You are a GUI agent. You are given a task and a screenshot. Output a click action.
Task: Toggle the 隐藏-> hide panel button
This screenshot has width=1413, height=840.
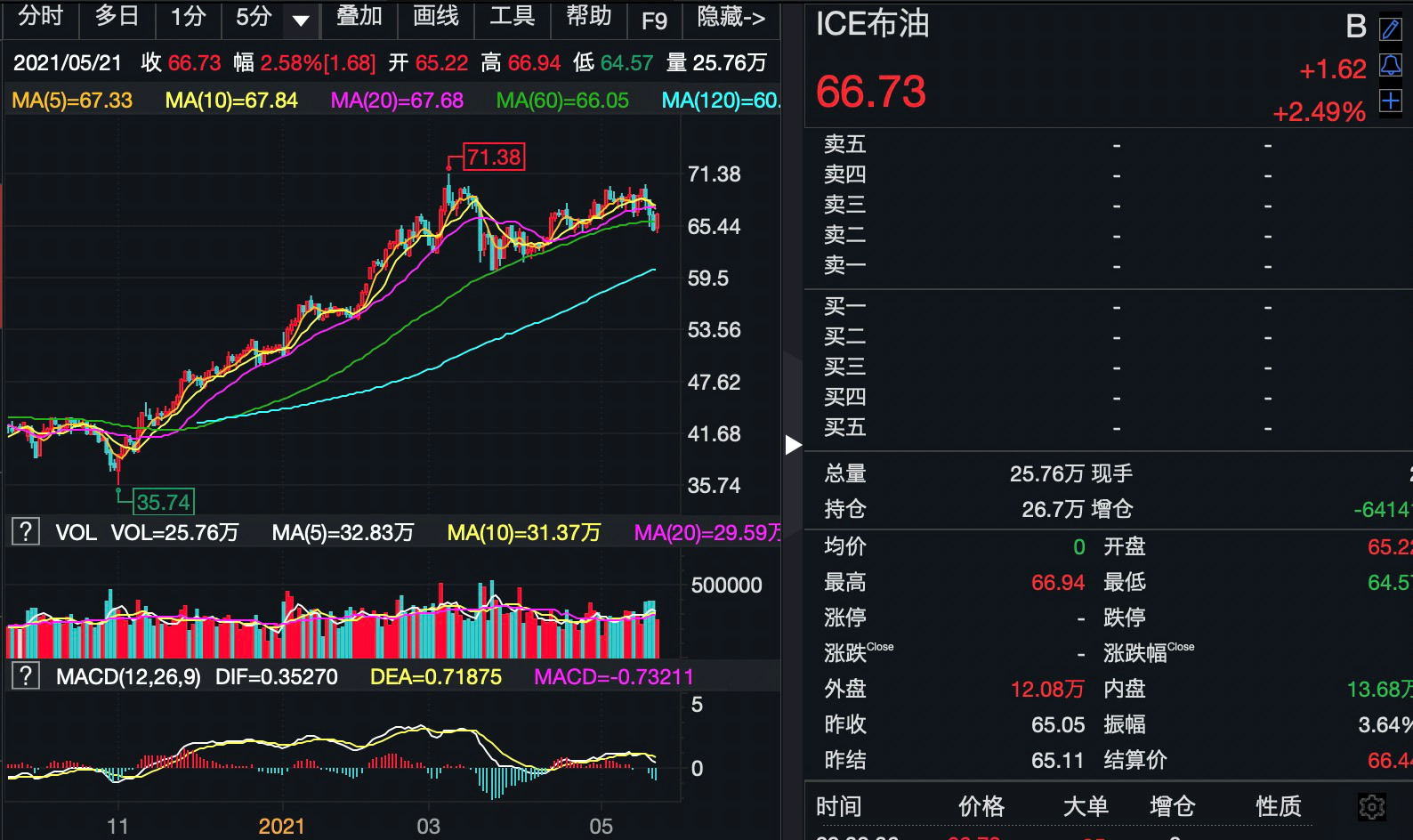pos(731,18)
